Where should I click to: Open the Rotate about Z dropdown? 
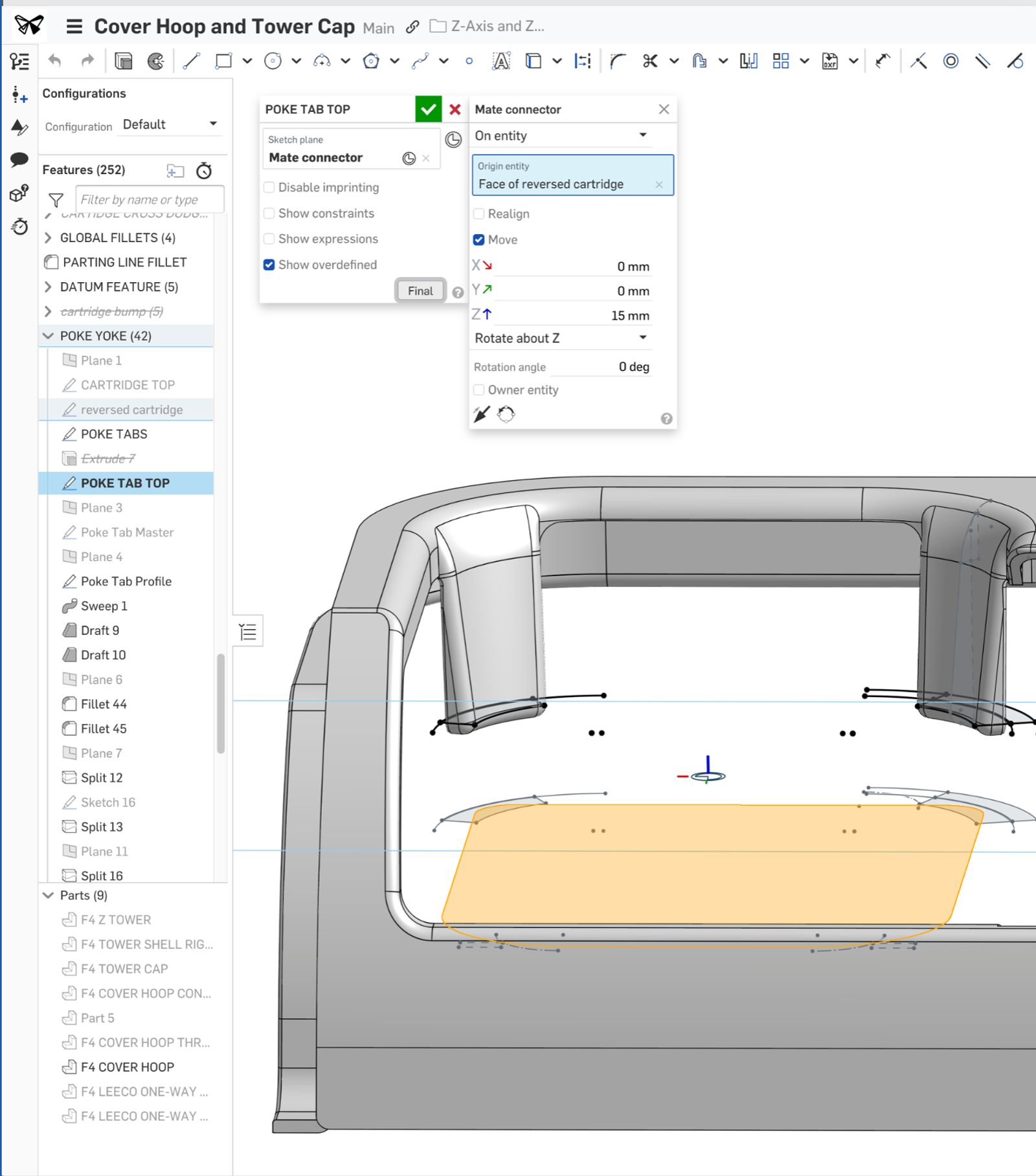[x=561, y=337]
